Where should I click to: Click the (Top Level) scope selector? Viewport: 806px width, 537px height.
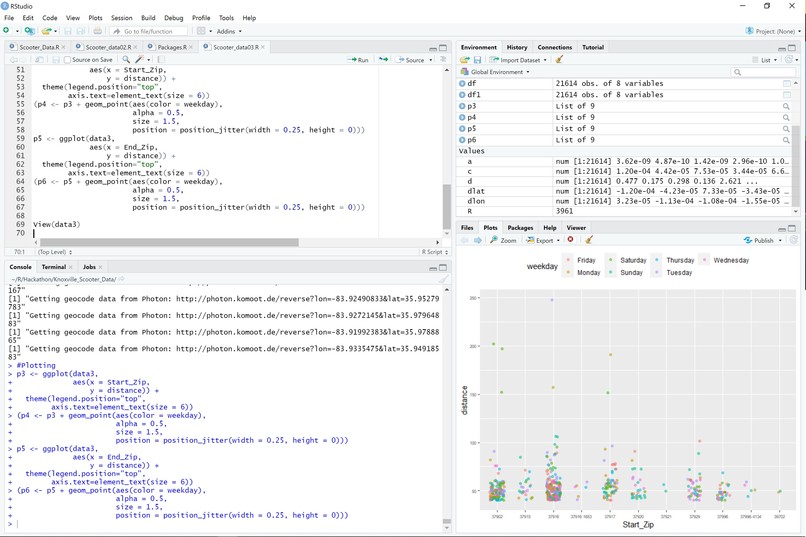click(54, 252)
